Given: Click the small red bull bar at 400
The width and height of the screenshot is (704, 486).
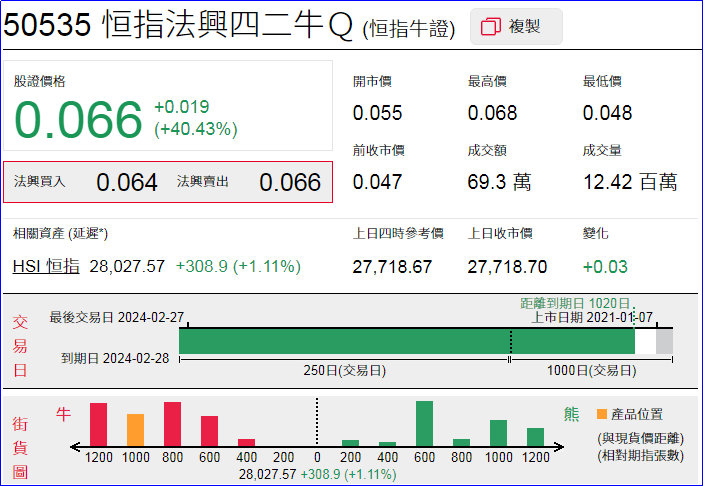Looking at the screenshot, I should point(246,443).
